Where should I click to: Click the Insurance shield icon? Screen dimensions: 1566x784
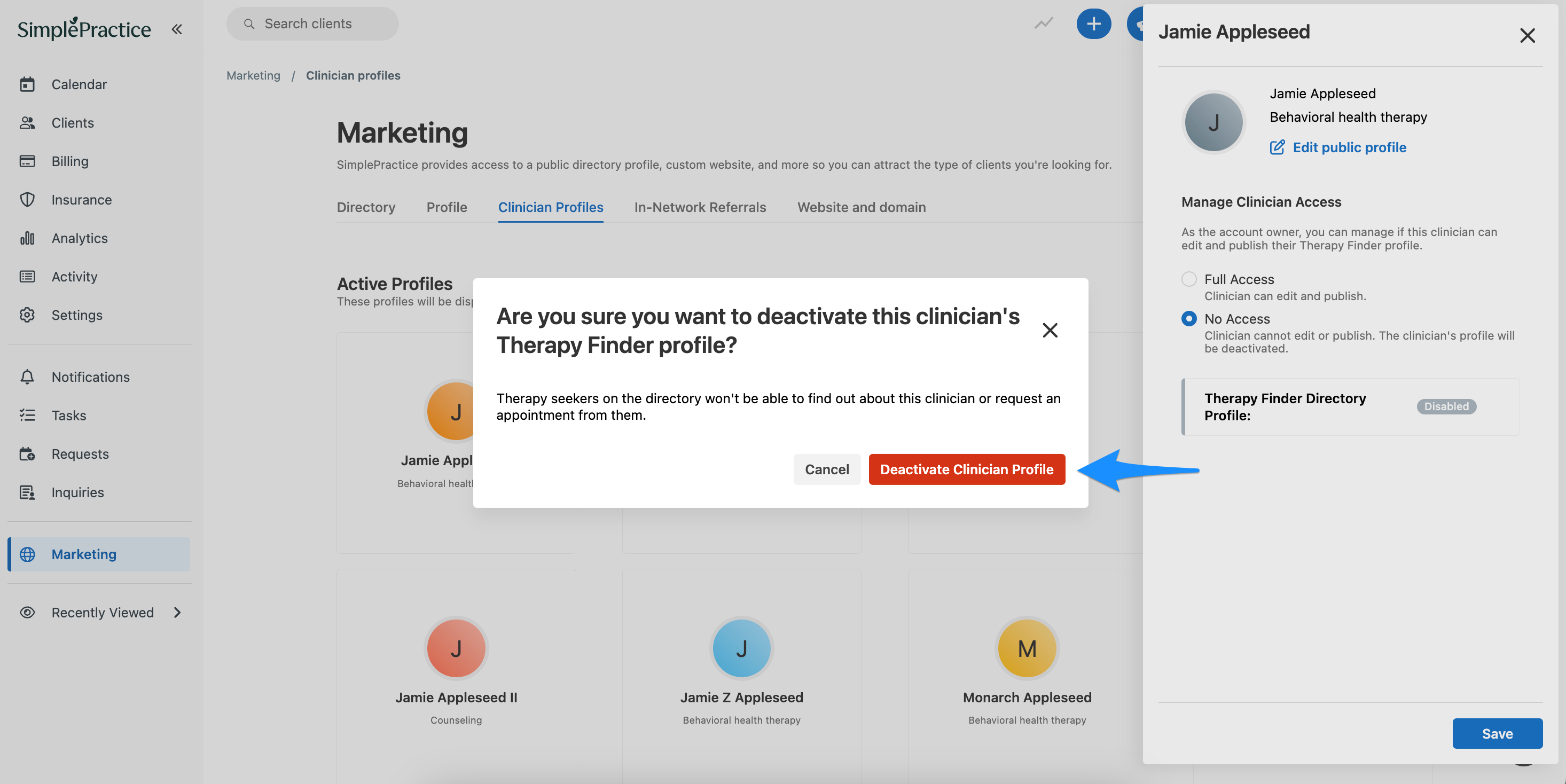(x=27, y=199)
